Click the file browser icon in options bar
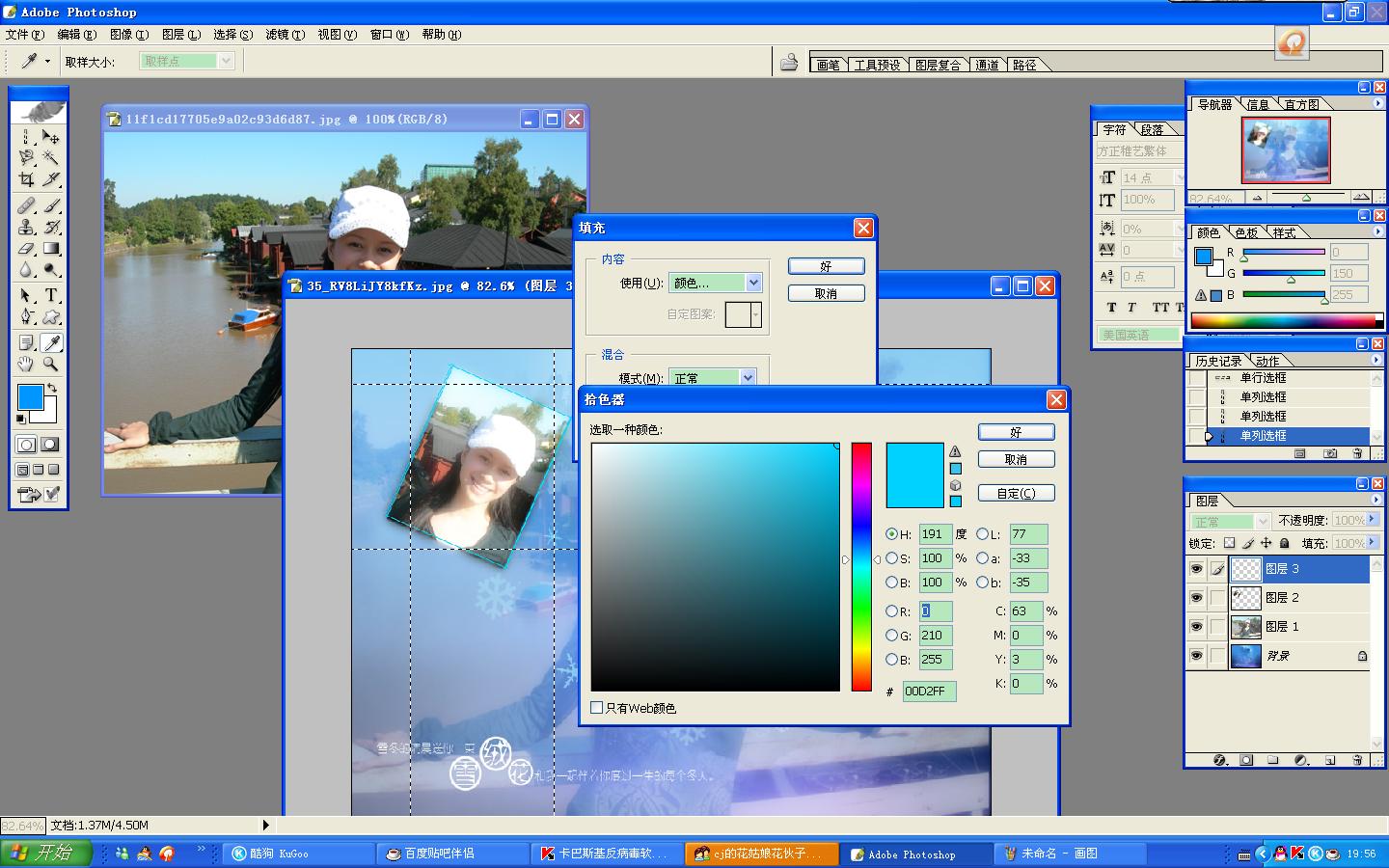The height and width of the screenshot is (868, 1389). (x=789, y=63)
